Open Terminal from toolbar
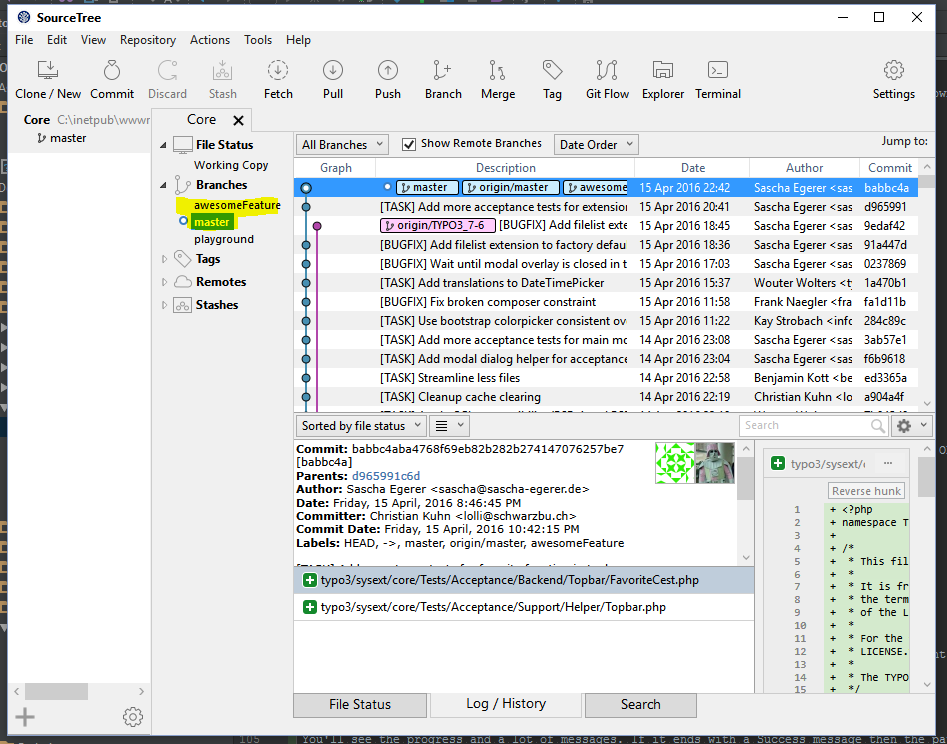This screenshot has width=947, height=744. tap(717, 80)
